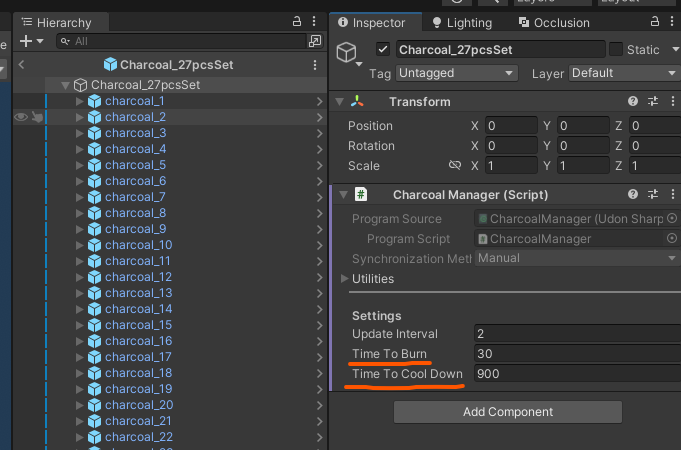Open Transform component help icon
This screenshot has height=450, width=681.
[633, 101]
